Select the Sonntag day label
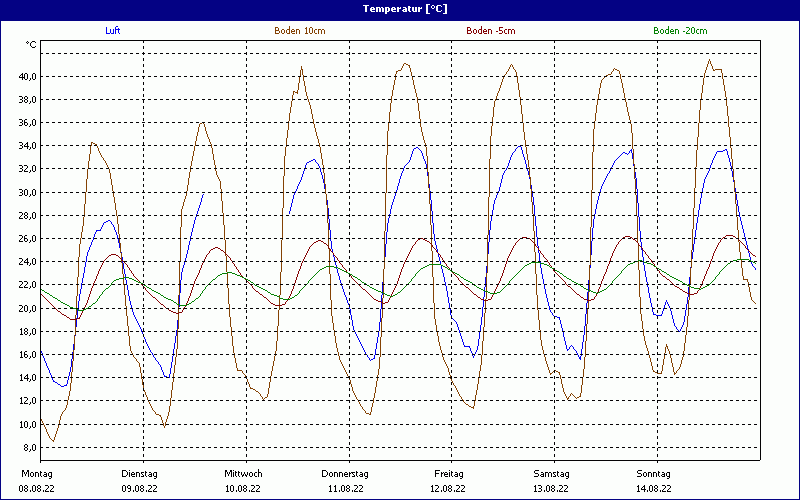The image size is (800, 500). coord(654,474)
